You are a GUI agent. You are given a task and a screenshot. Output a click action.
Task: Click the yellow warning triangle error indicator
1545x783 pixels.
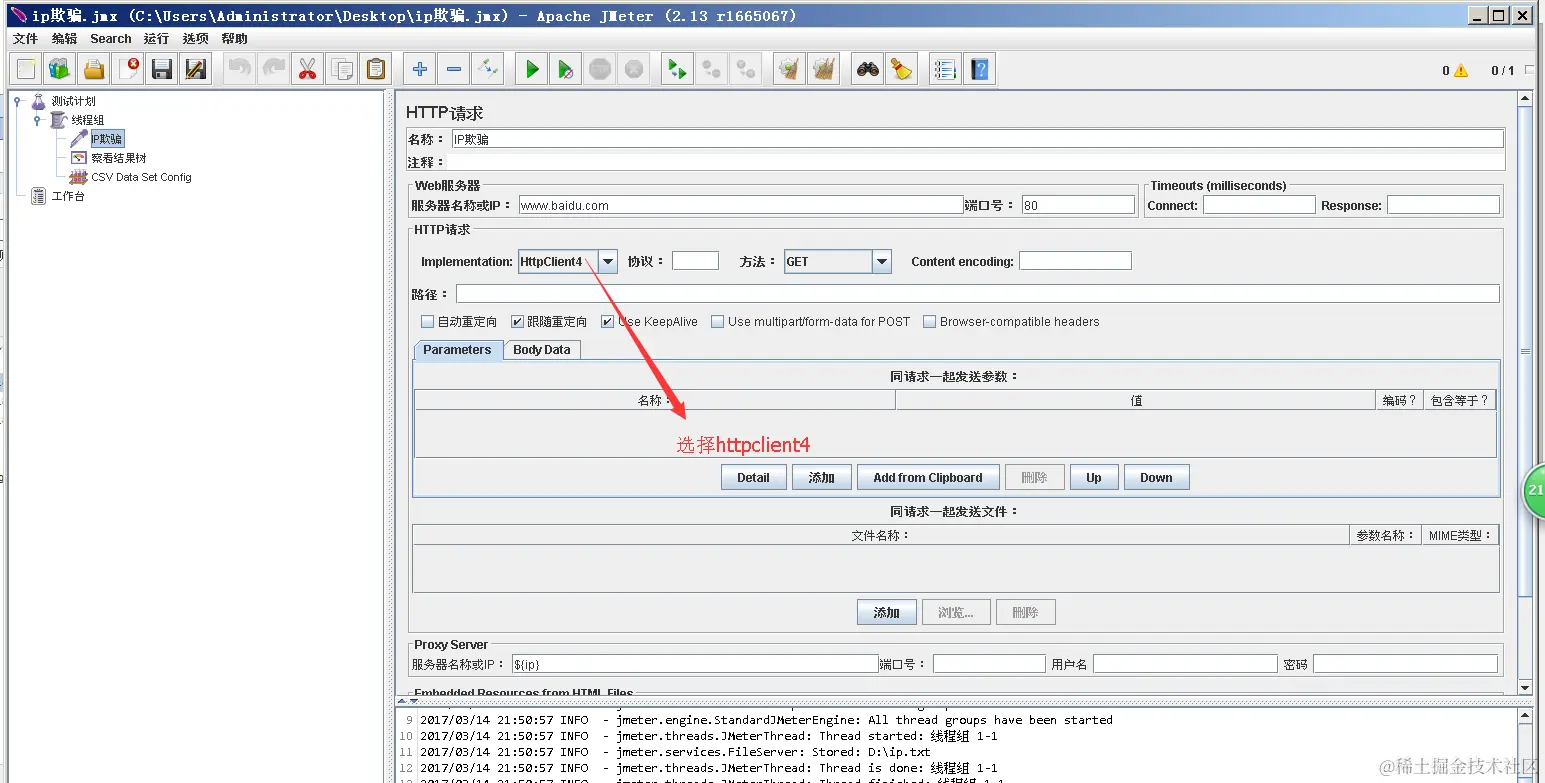(1461, 71)
